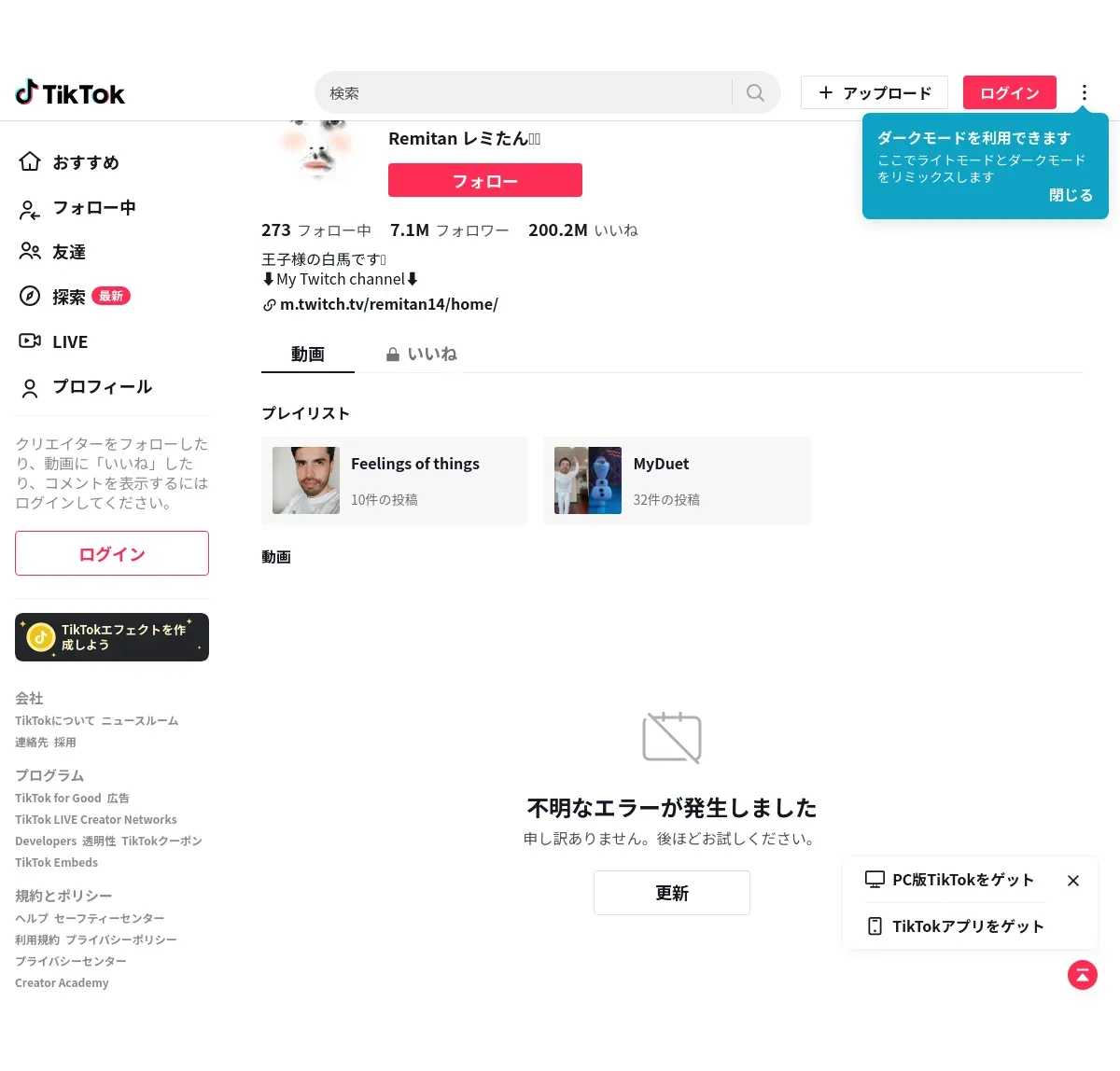1120x1071 pixels.
Task: Close the PC版TikTok popup with X
Action: pyautogui.click(x=1073, y=881)
